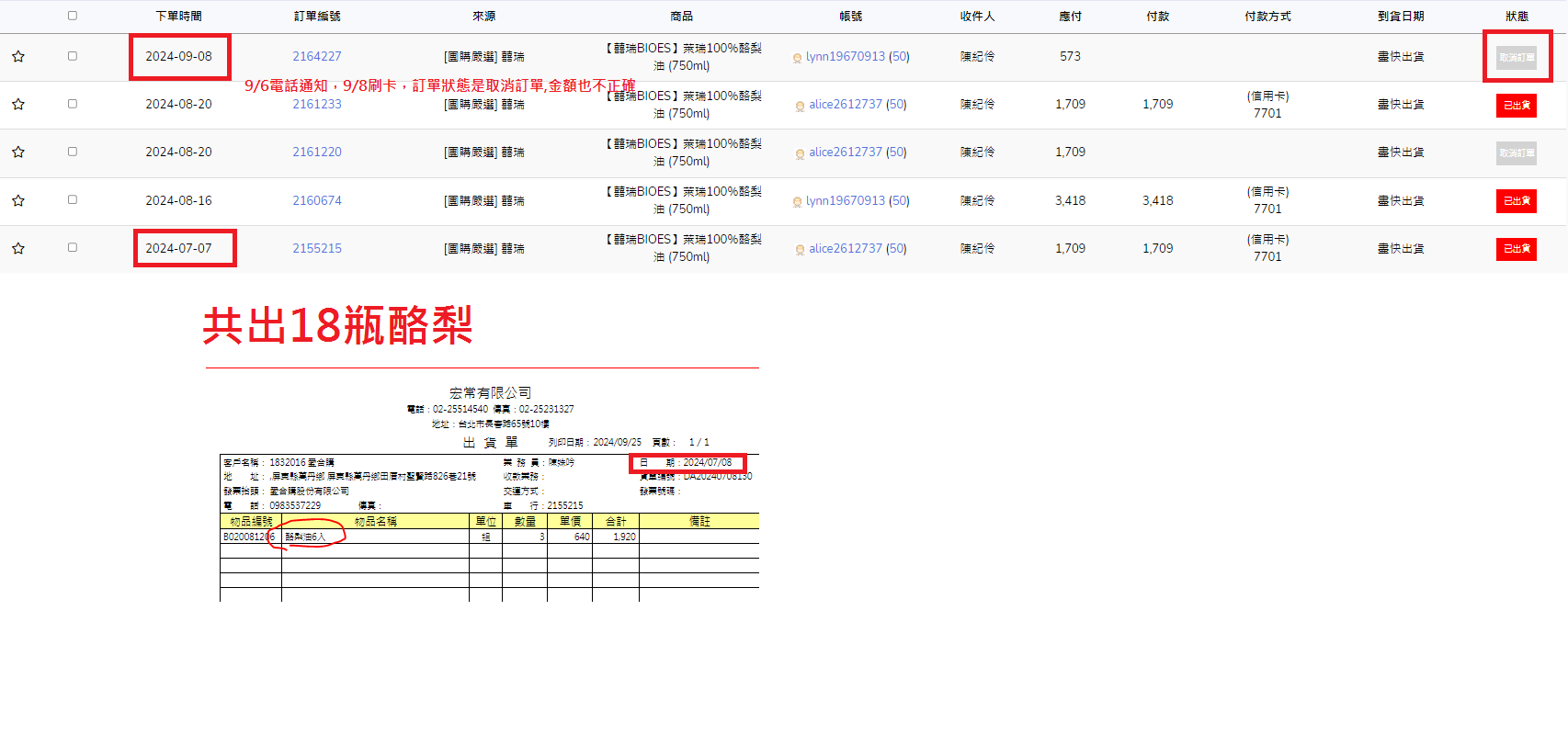The width and height of the screenshot is (1568, 735).
Task: Open account alice2612737 (50) in order 2161220 row
Action: click(x=858, y=152)
